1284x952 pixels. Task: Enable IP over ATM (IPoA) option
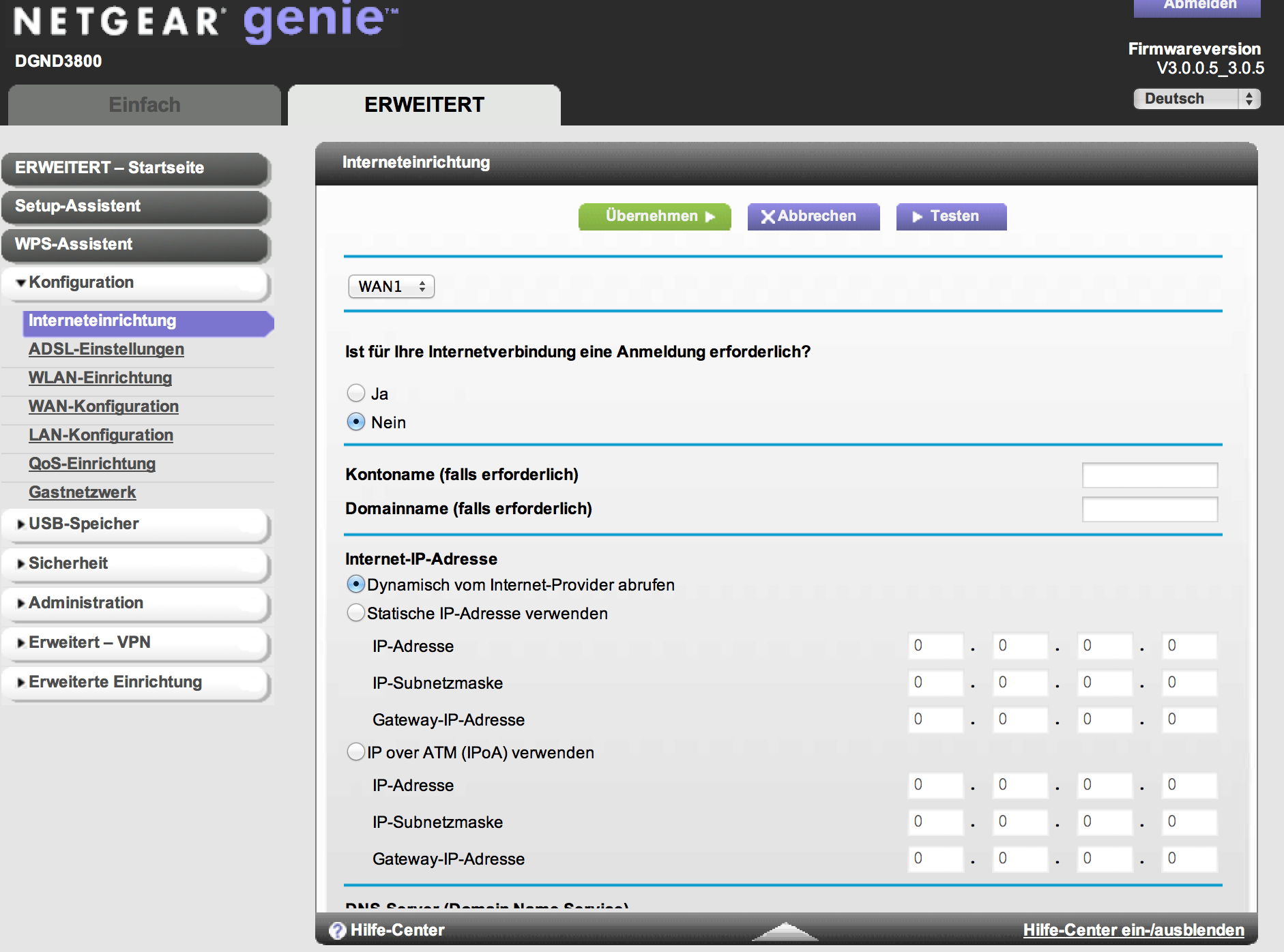356,752
